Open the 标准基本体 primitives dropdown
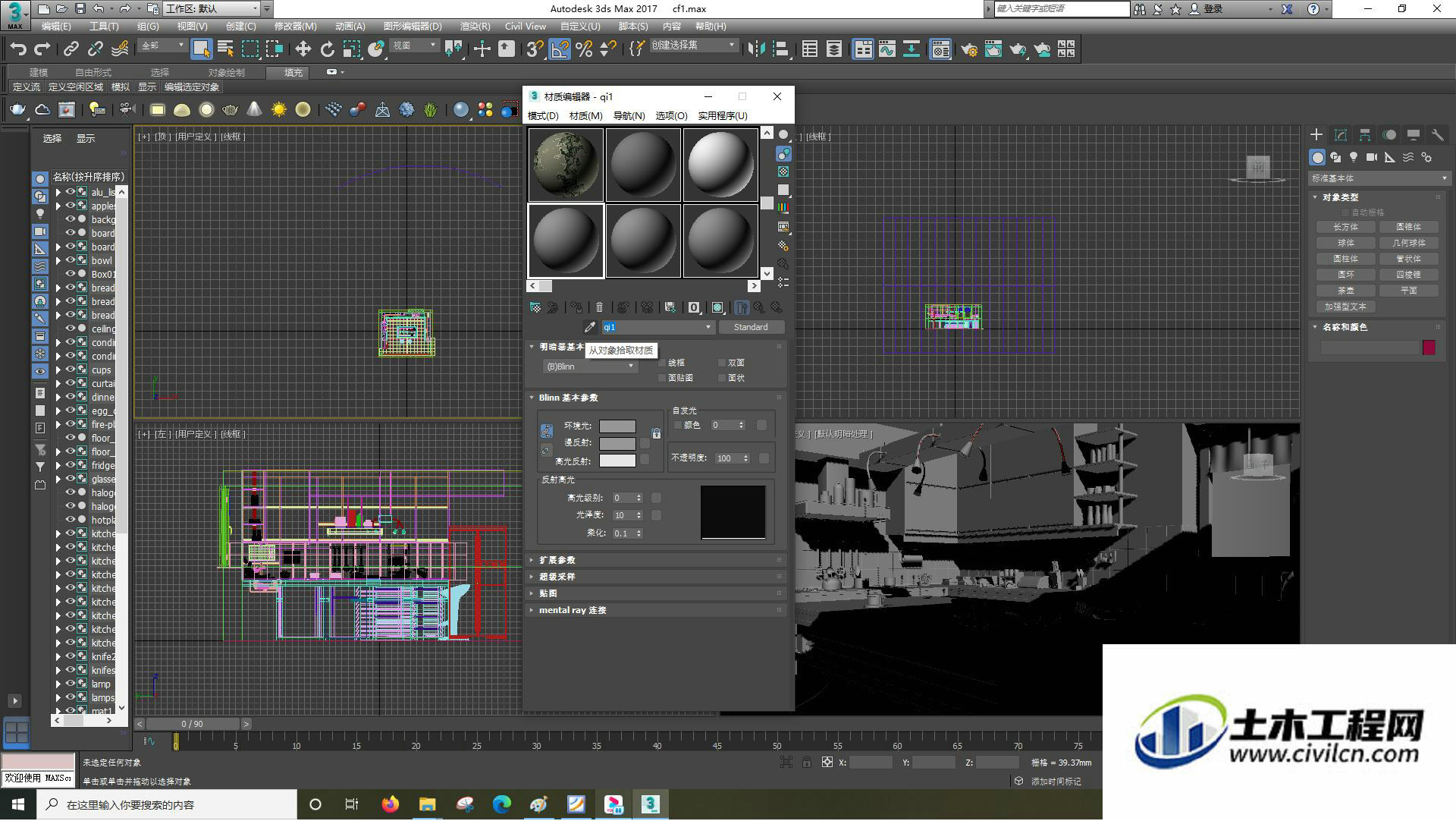Image resolution: width=1456 pixels, height=821 pixels. tap(1379, 178)
